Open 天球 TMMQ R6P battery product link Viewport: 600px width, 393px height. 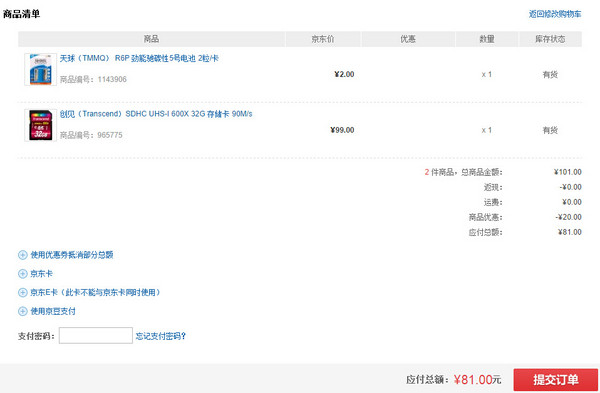[139, 58]
